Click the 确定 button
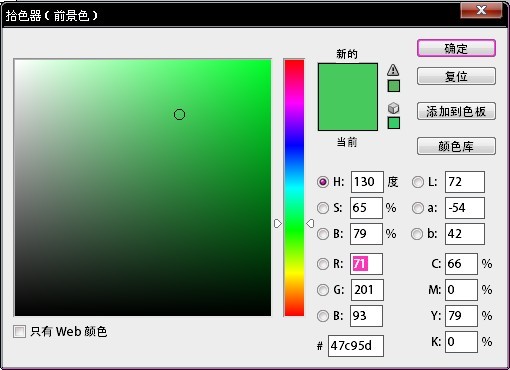Viewport: 510px width, 370px height. tap(456, 49)
